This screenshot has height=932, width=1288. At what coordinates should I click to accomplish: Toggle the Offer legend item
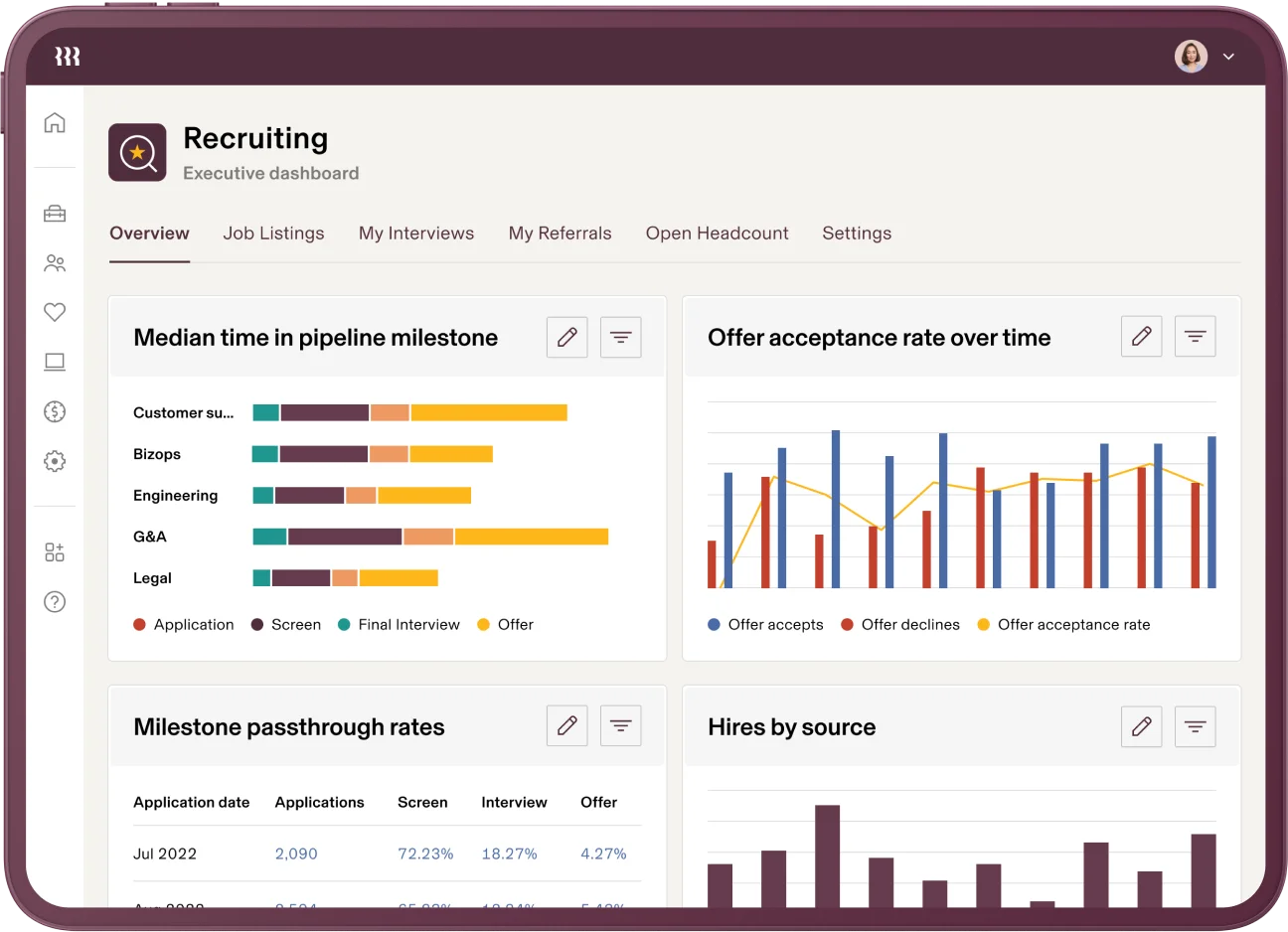coord(505,625)
